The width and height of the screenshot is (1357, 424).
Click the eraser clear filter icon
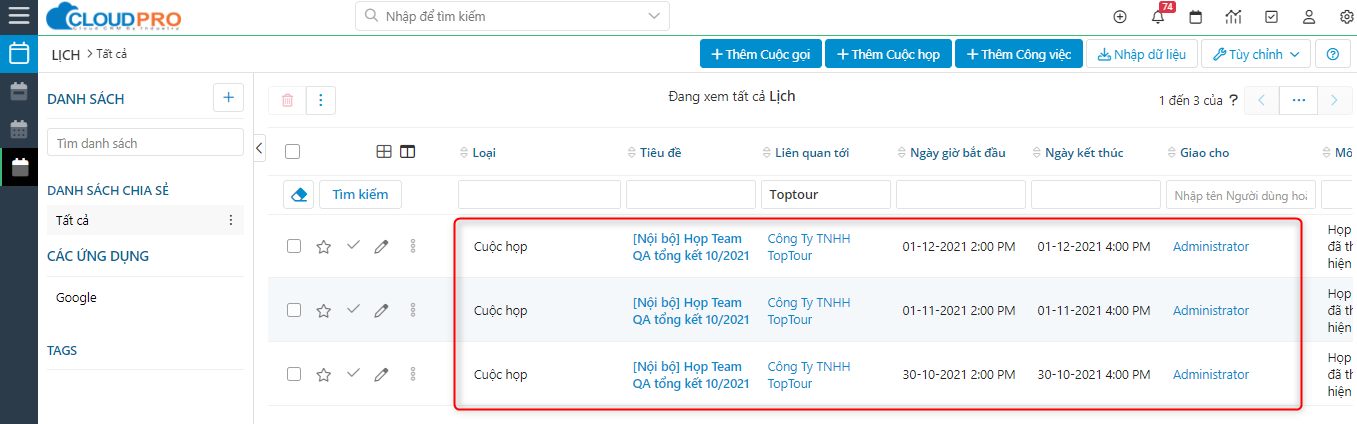(x=298, y=194)
